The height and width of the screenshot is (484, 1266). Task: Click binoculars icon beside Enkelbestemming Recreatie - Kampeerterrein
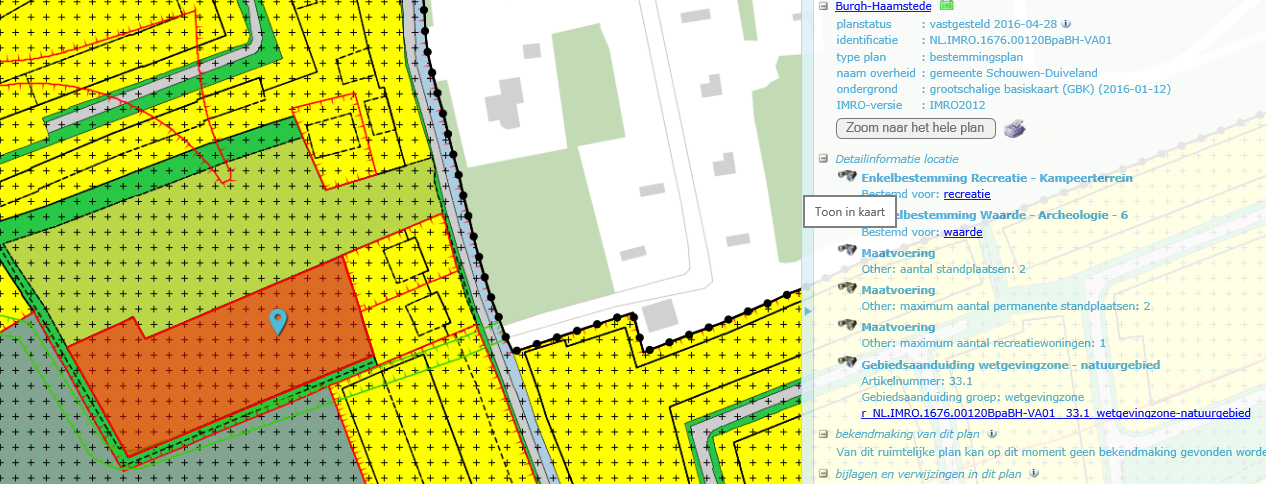[847, 176]
